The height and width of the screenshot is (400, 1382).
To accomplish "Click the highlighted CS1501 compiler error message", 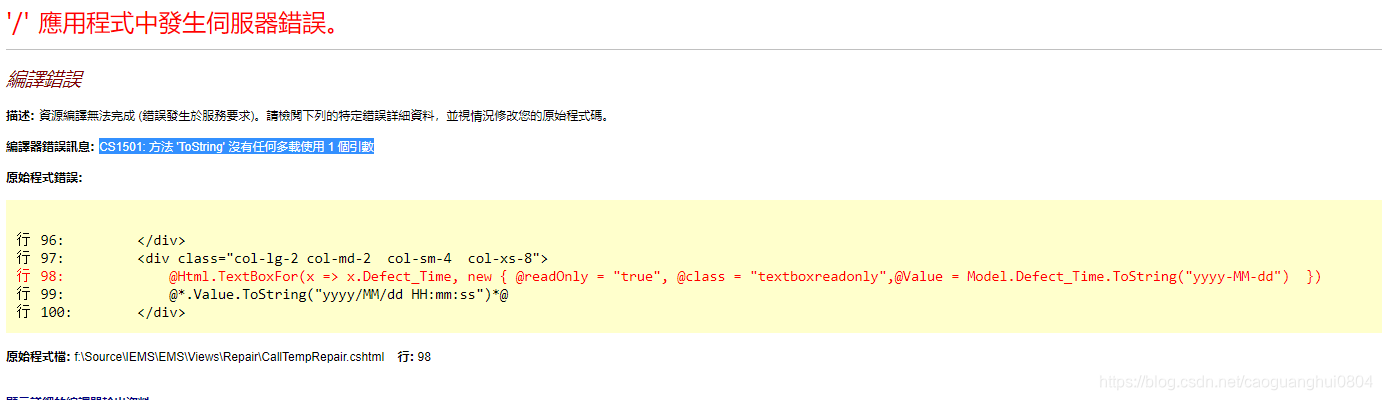I will 236,147.
